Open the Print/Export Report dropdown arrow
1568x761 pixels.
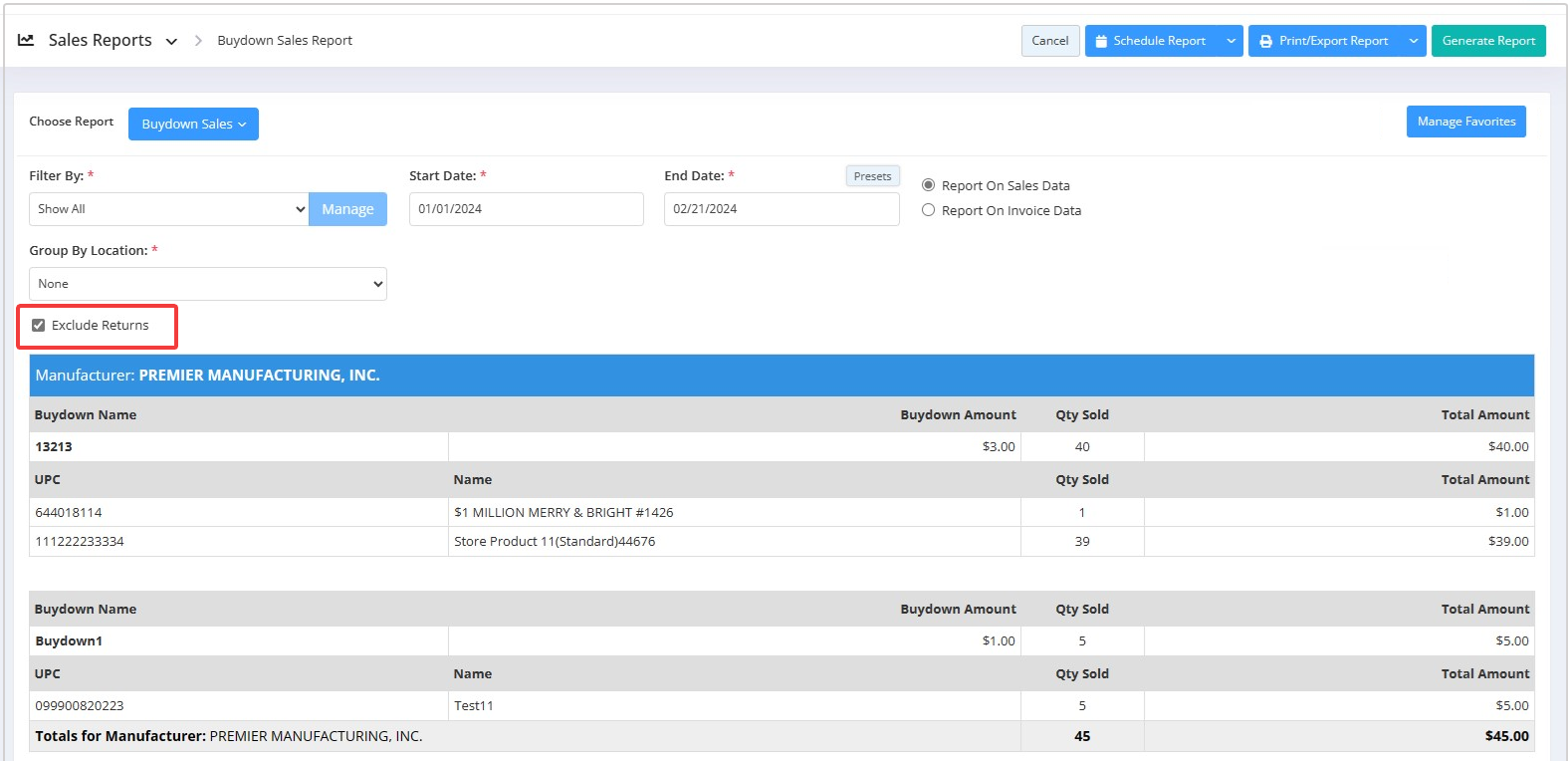click(1414, 41)
